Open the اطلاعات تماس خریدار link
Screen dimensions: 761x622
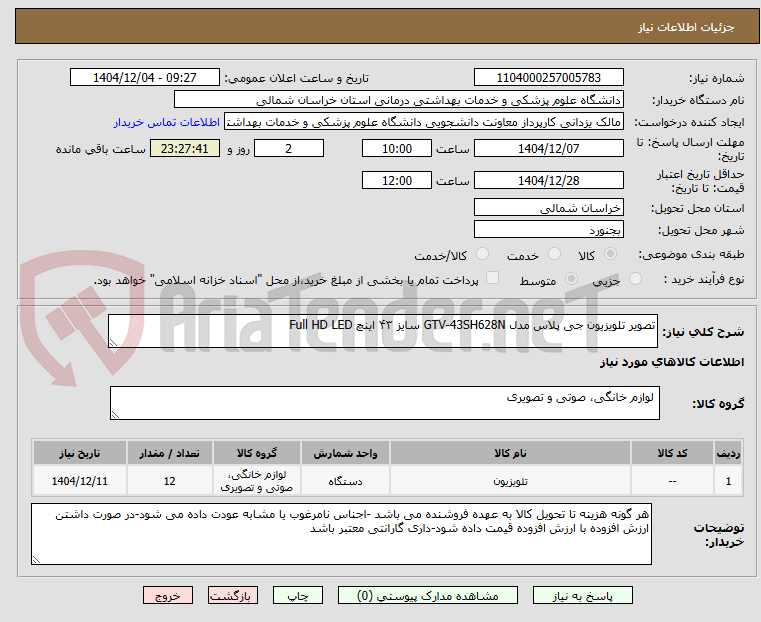[167, 122]
